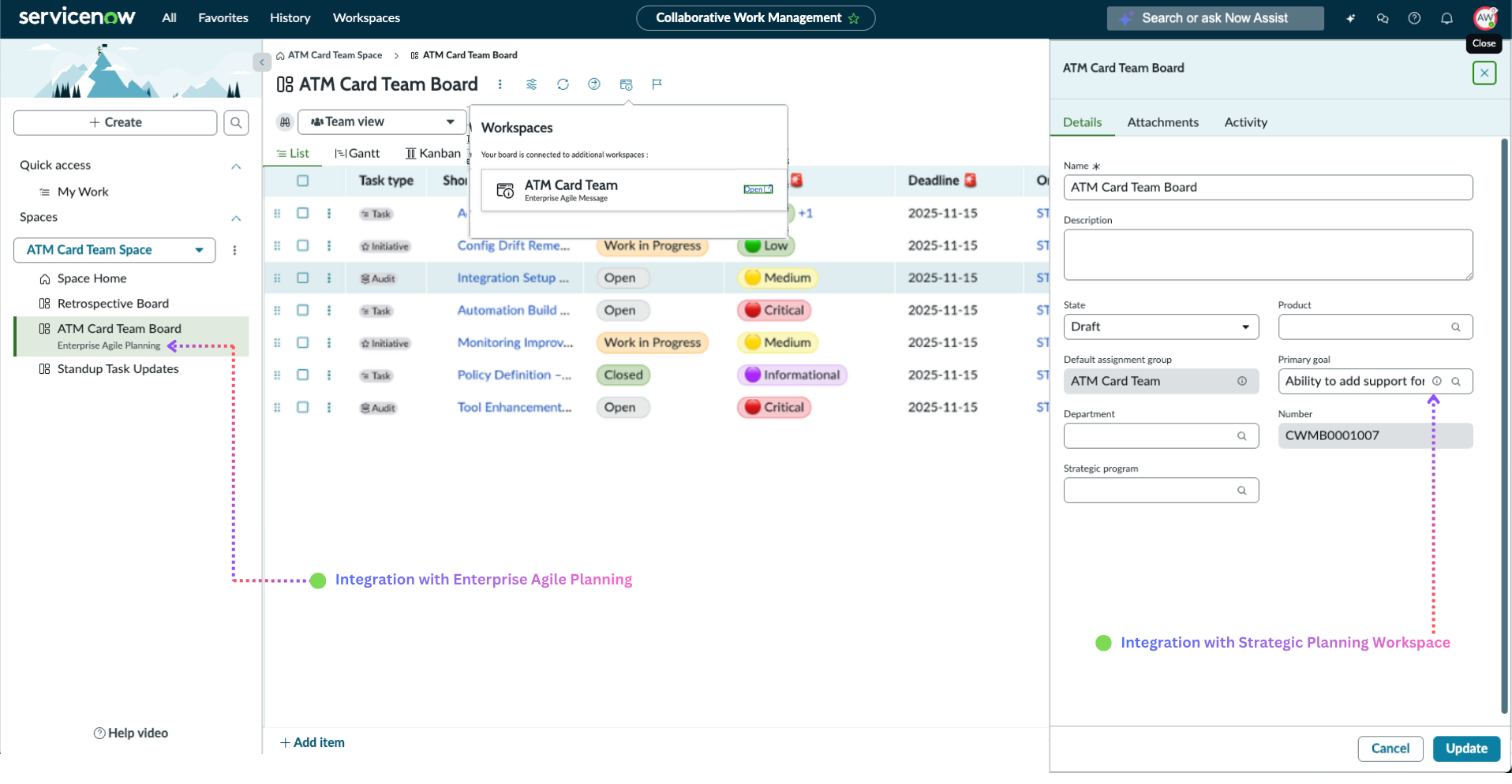Open the filter settings icon beside board title

click(531, 84)
